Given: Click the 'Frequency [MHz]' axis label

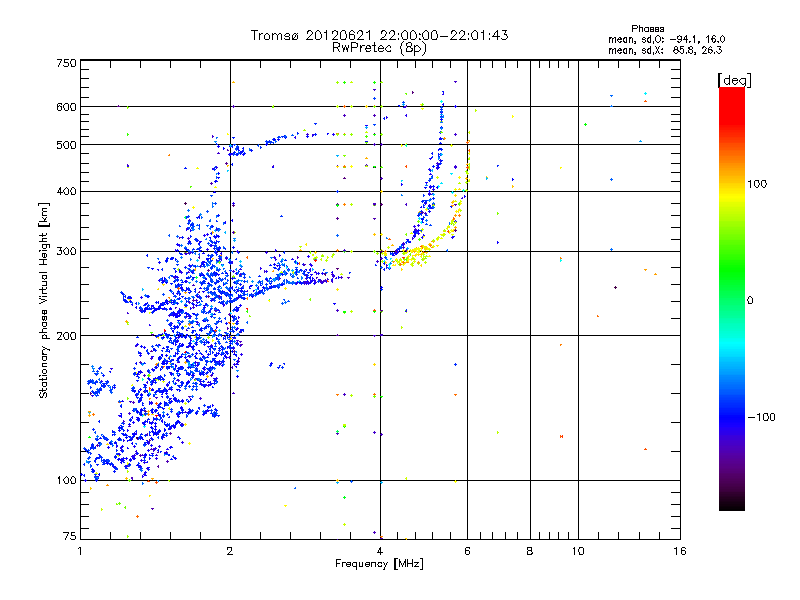Looking at the screenshot, I should (x=379, y=564).
